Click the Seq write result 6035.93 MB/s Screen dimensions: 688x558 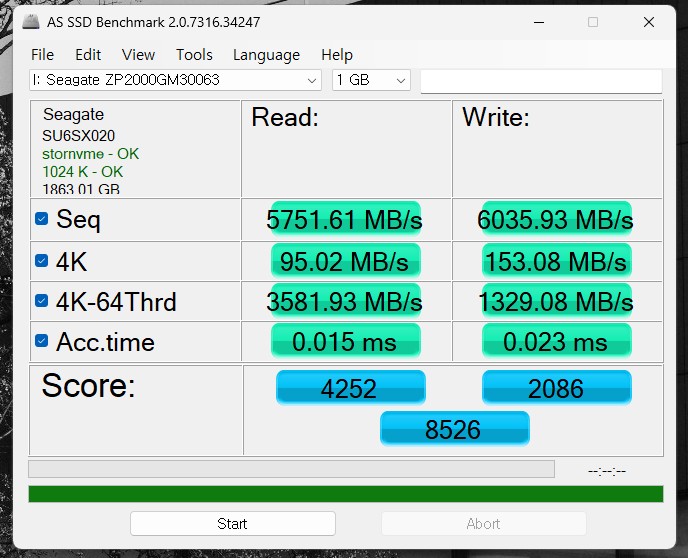coord(556,219)
